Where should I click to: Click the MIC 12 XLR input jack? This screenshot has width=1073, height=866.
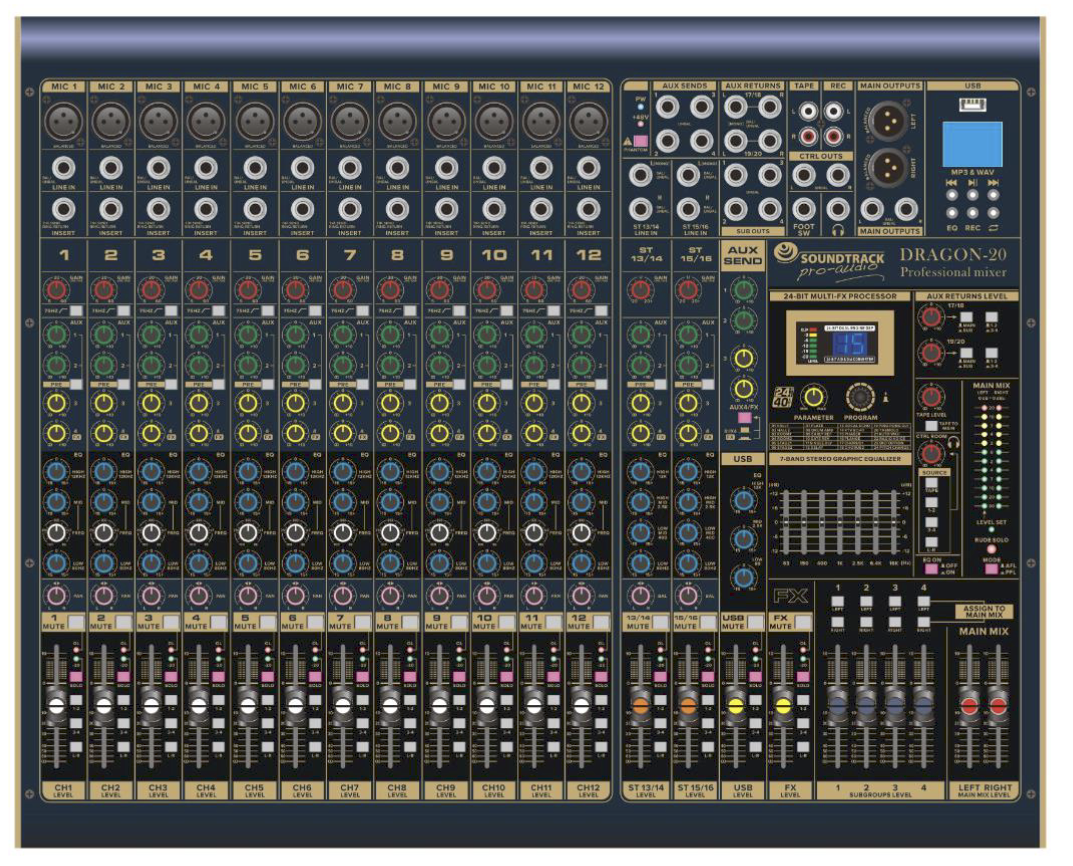pos(588,121)
